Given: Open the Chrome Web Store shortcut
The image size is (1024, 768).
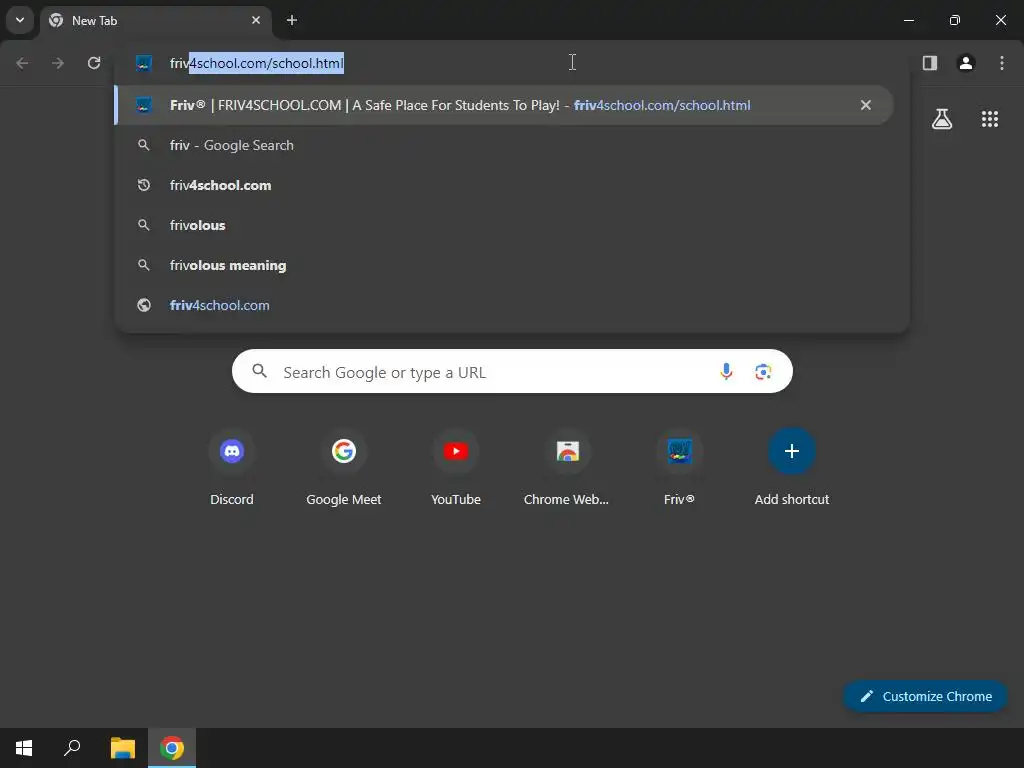Looking at the screenshot, I should (567, 469).
